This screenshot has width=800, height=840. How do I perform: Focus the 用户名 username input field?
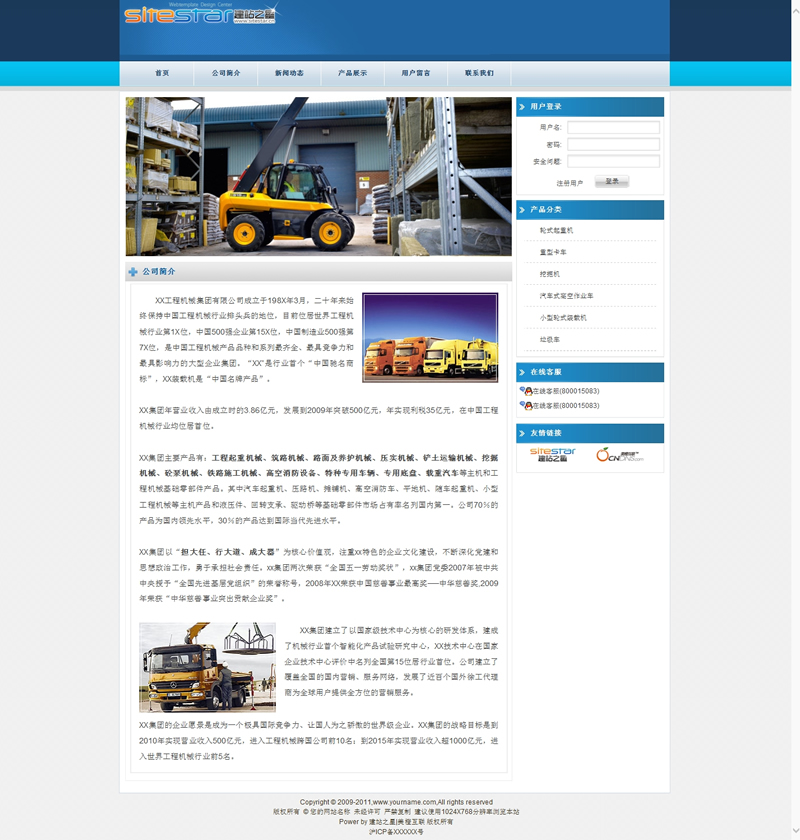(x=613, y=128)
